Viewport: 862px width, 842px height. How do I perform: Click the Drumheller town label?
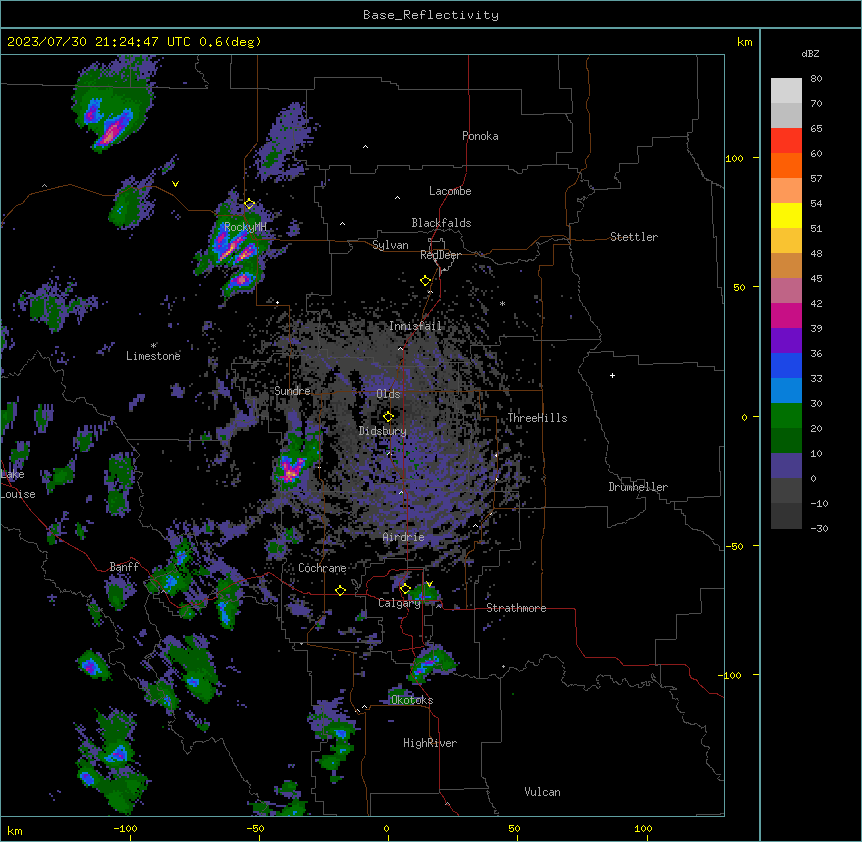click(638, 487)
